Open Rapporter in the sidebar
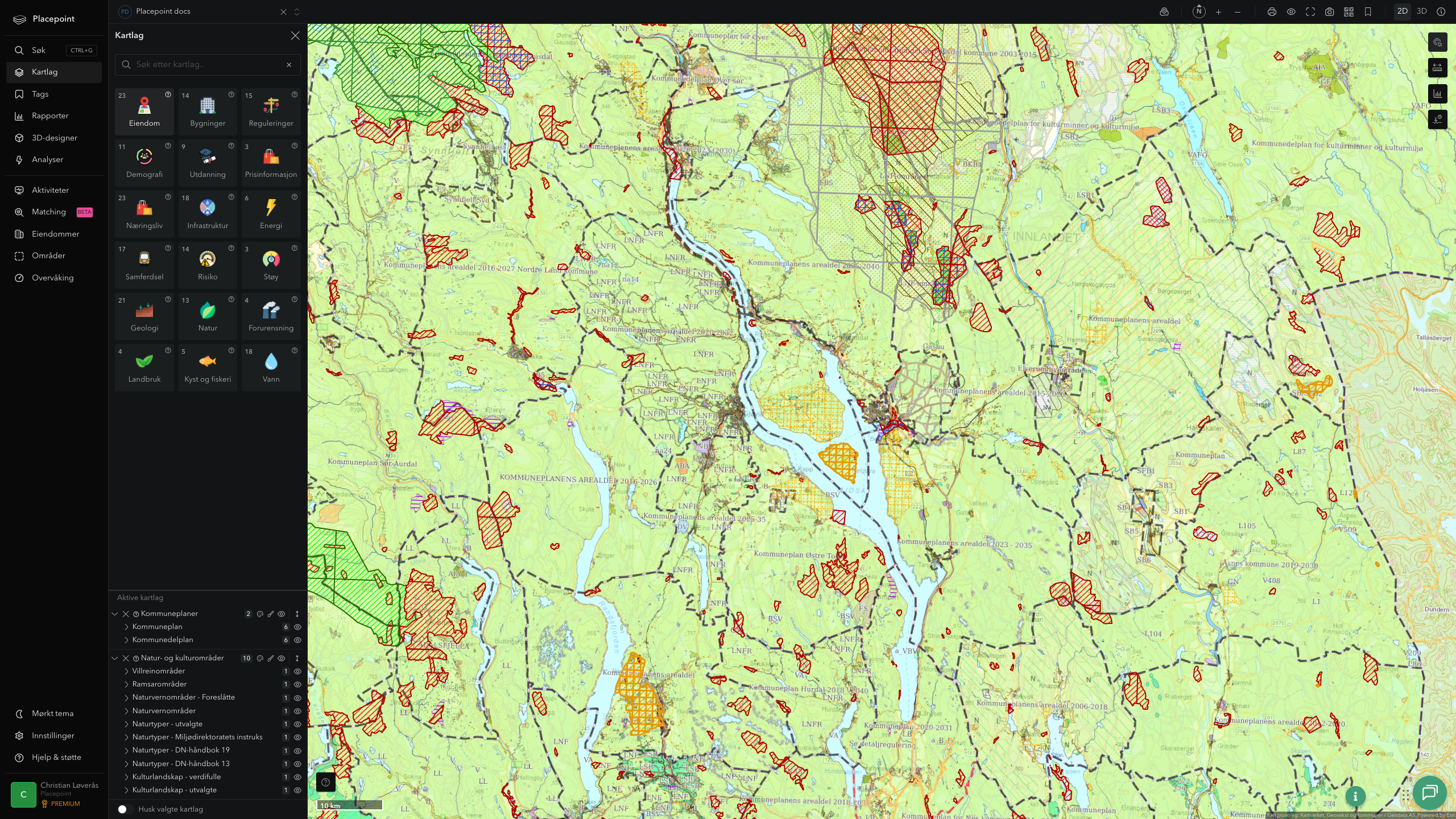This screenshot has width=1456, height=819. [x=54, y=116]
